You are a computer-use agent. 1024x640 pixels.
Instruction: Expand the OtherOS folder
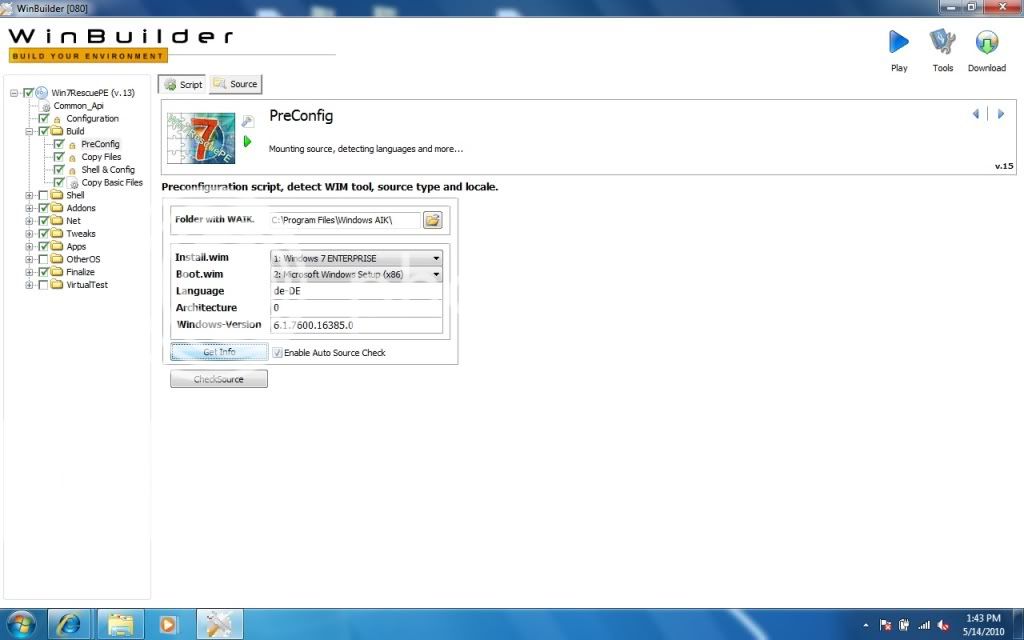[x=29, y=259]
